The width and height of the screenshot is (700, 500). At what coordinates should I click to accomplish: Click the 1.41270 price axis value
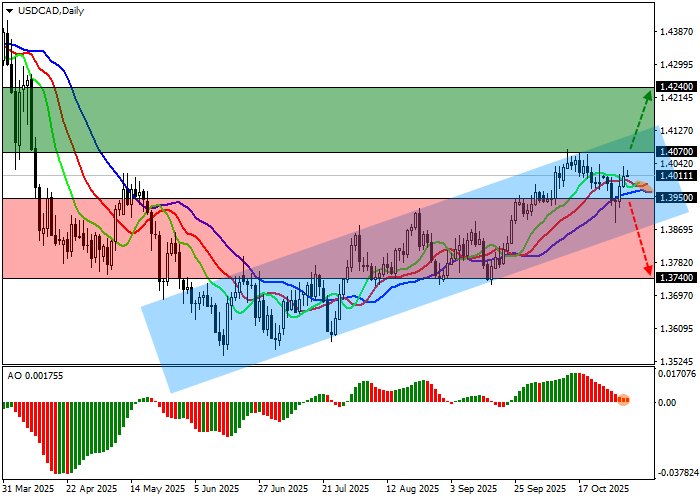[677, 131]
